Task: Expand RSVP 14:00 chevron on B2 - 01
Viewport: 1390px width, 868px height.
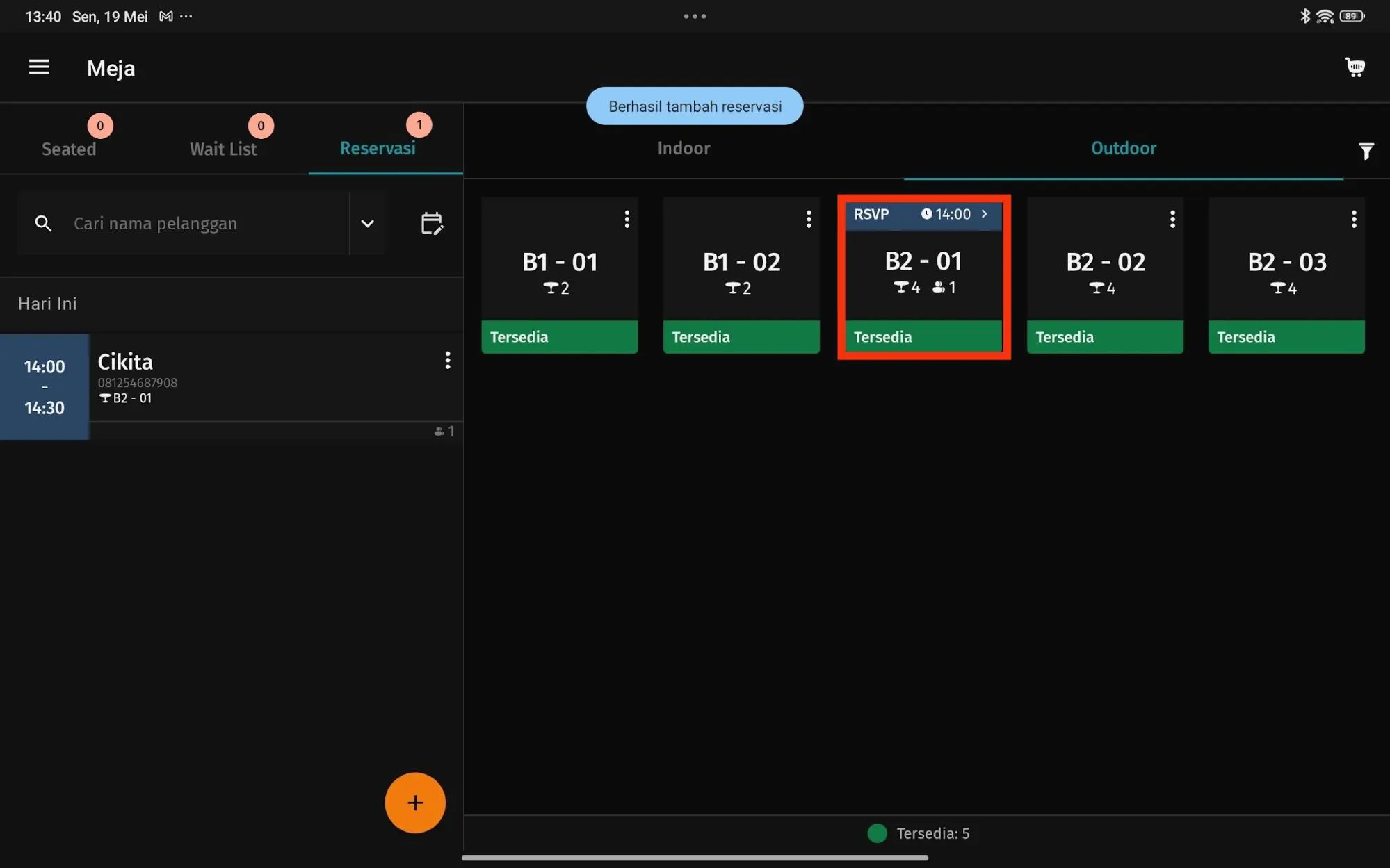Action: [984, 214]
